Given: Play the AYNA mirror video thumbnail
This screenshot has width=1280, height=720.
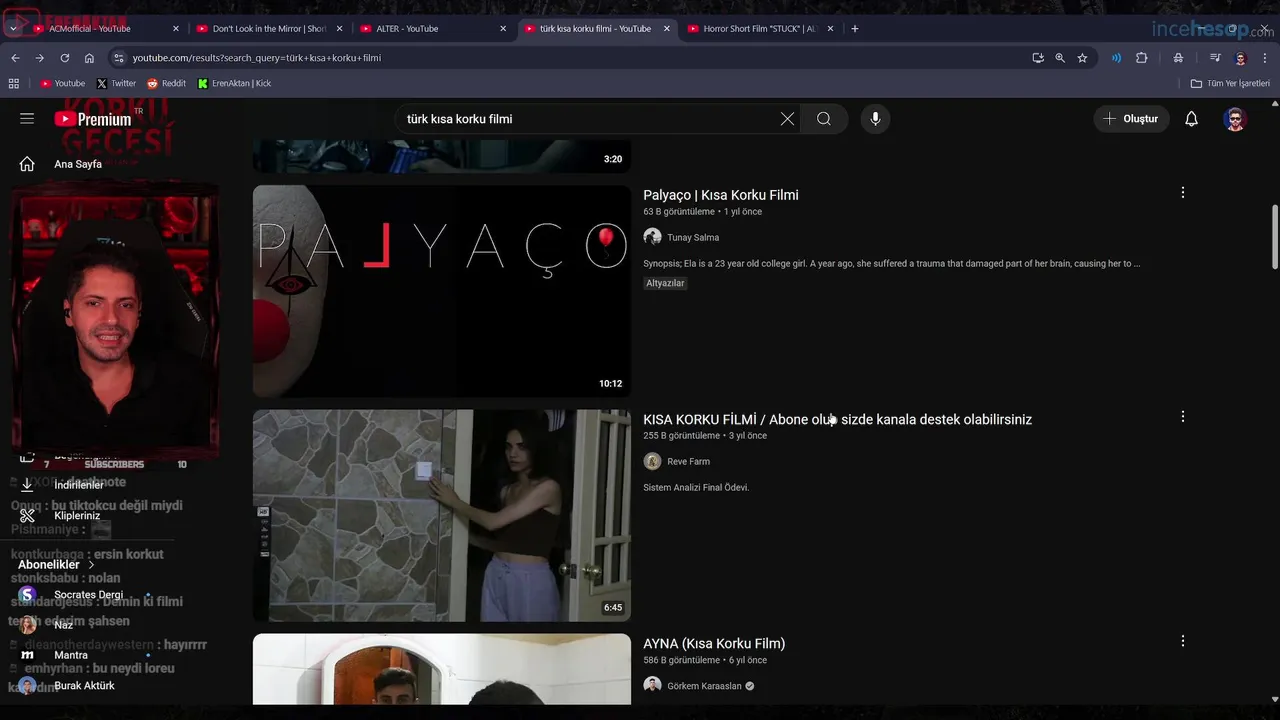Looking at the screenshot, I should (x=442, y=669).
